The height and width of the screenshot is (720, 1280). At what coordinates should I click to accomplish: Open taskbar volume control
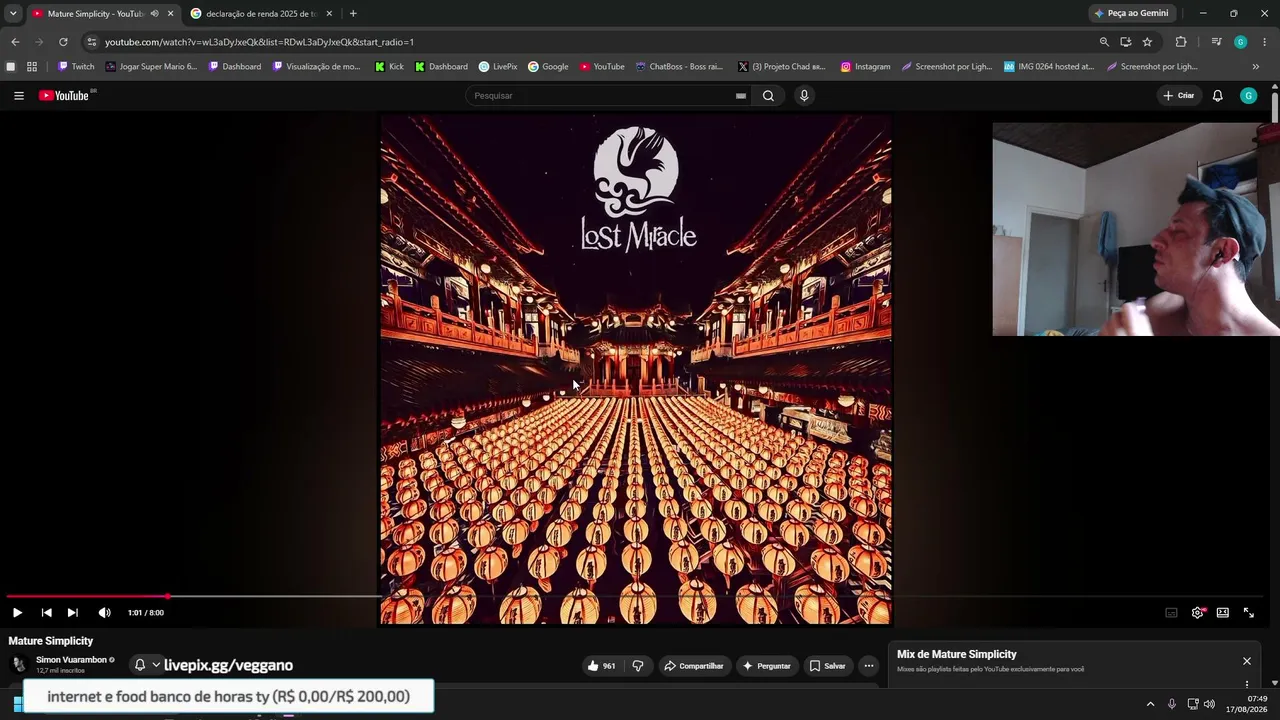[1209, 704]
